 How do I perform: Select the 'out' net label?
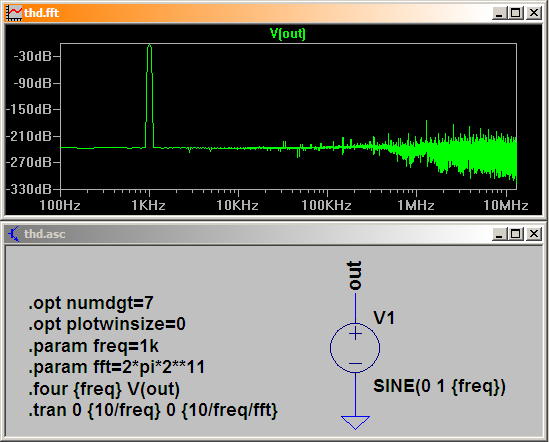(x=354, y=275)
